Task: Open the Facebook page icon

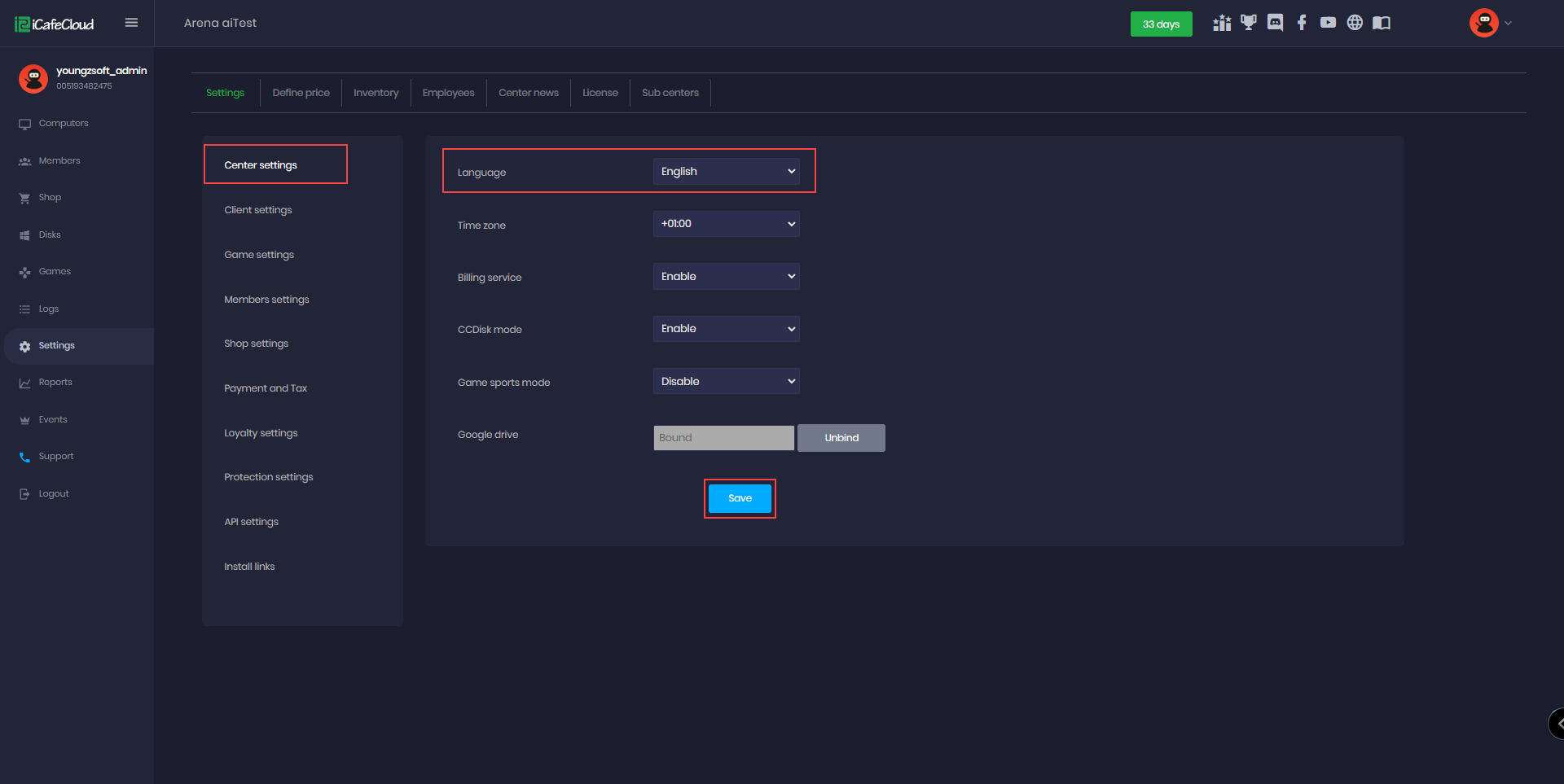Action: tap(1302, 23)
